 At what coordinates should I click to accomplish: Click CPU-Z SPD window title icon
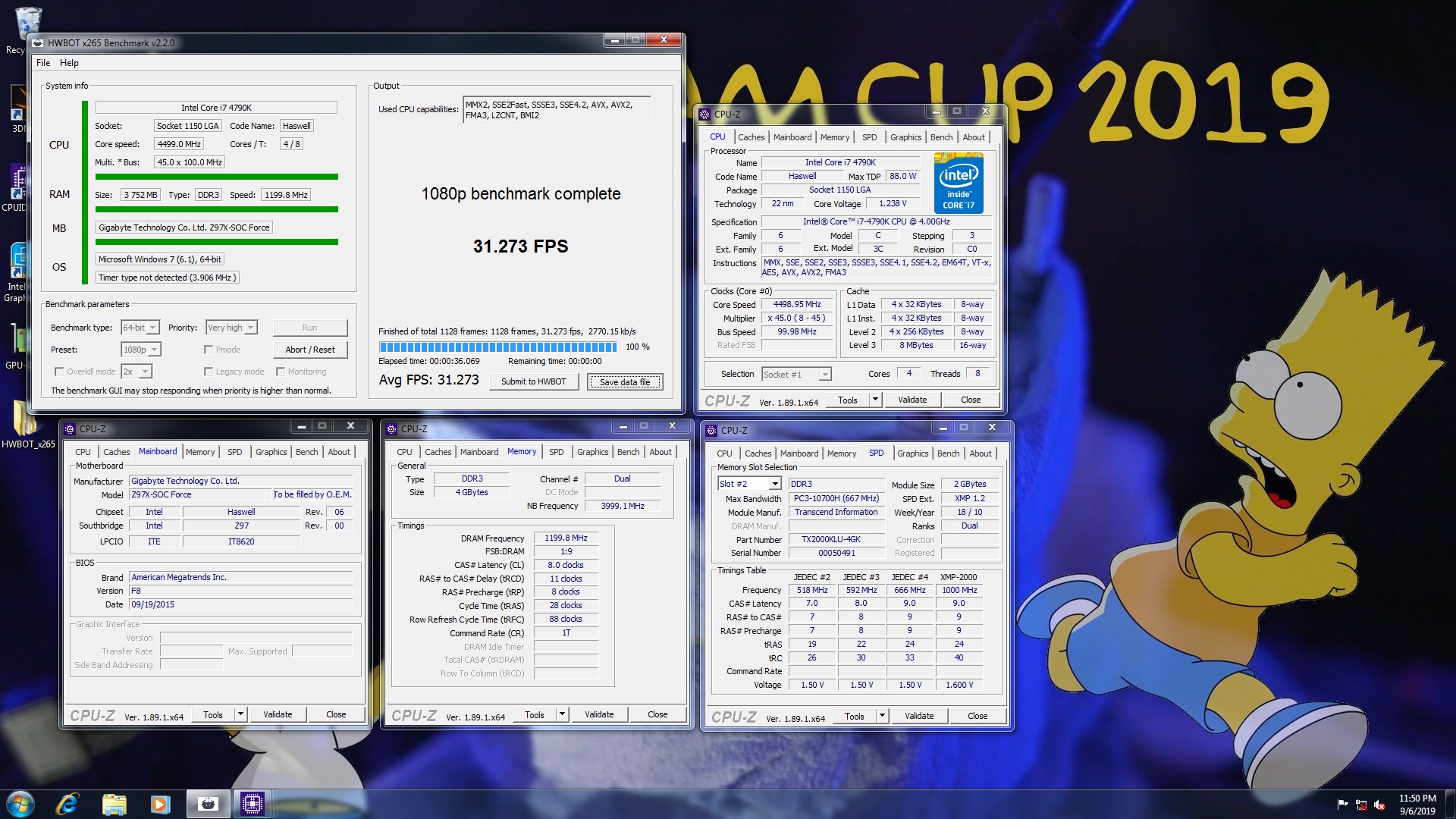tap(711, 430)
